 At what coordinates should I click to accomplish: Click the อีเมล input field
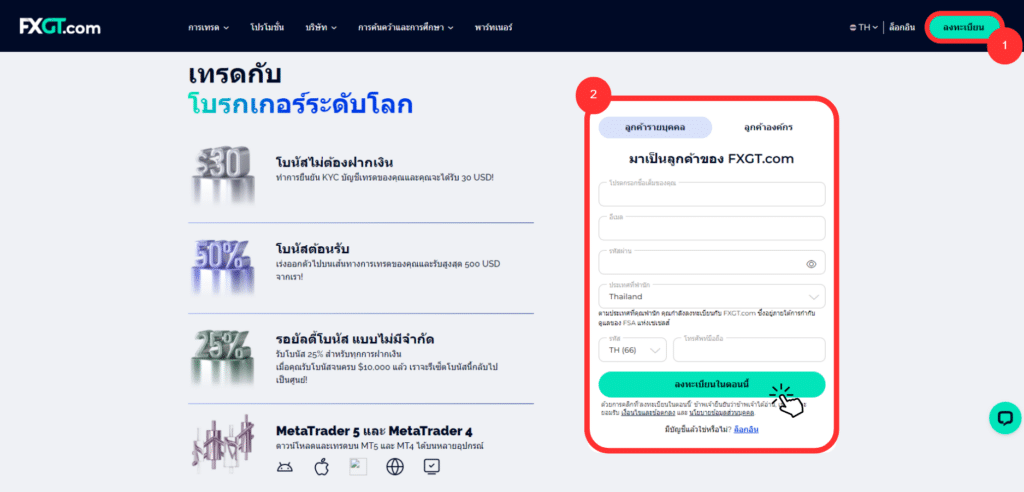coord(712,228)
